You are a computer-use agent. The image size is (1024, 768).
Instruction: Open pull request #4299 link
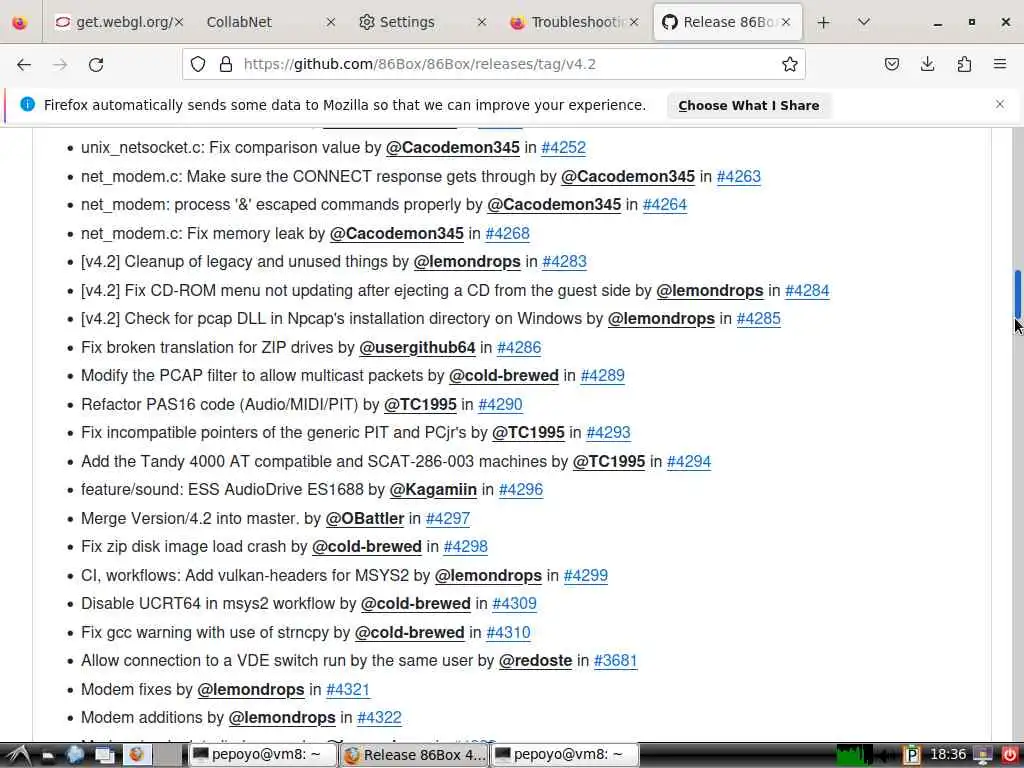[586, 575]
